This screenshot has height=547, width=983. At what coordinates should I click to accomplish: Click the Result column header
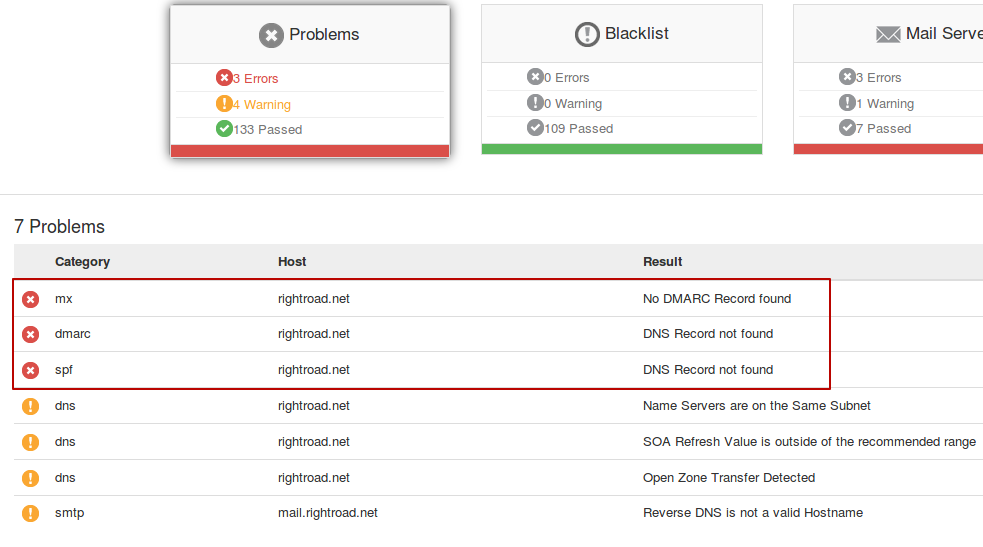[662, 262]
